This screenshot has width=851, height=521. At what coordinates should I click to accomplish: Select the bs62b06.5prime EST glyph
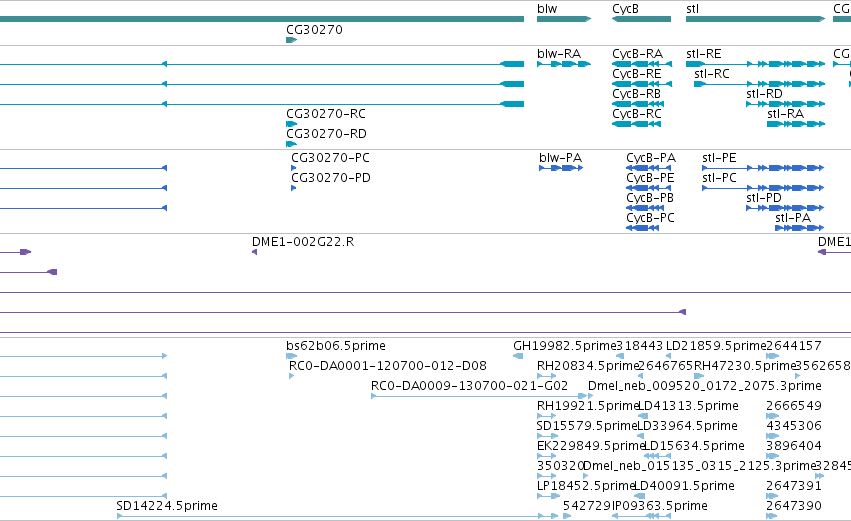tap(291, 356)
